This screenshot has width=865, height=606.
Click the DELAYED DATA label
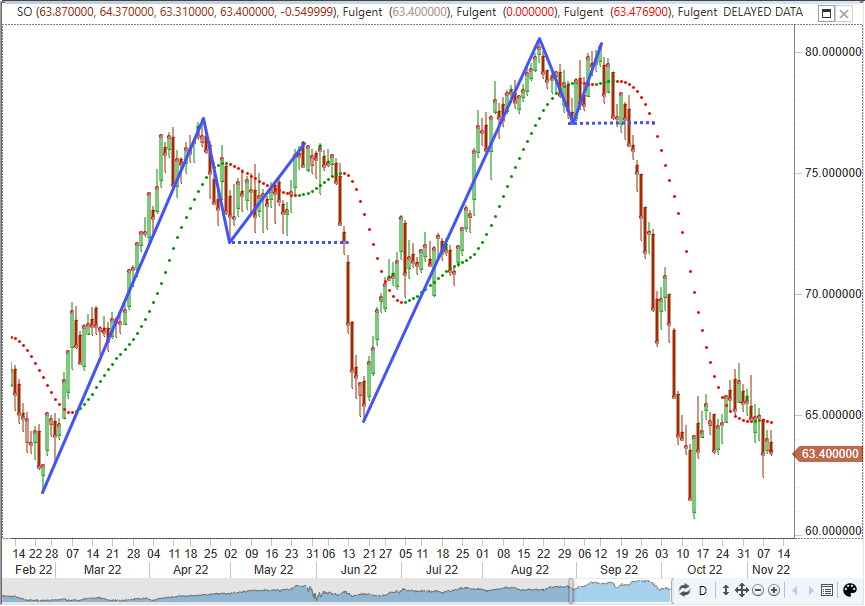(x=763, y=12)
